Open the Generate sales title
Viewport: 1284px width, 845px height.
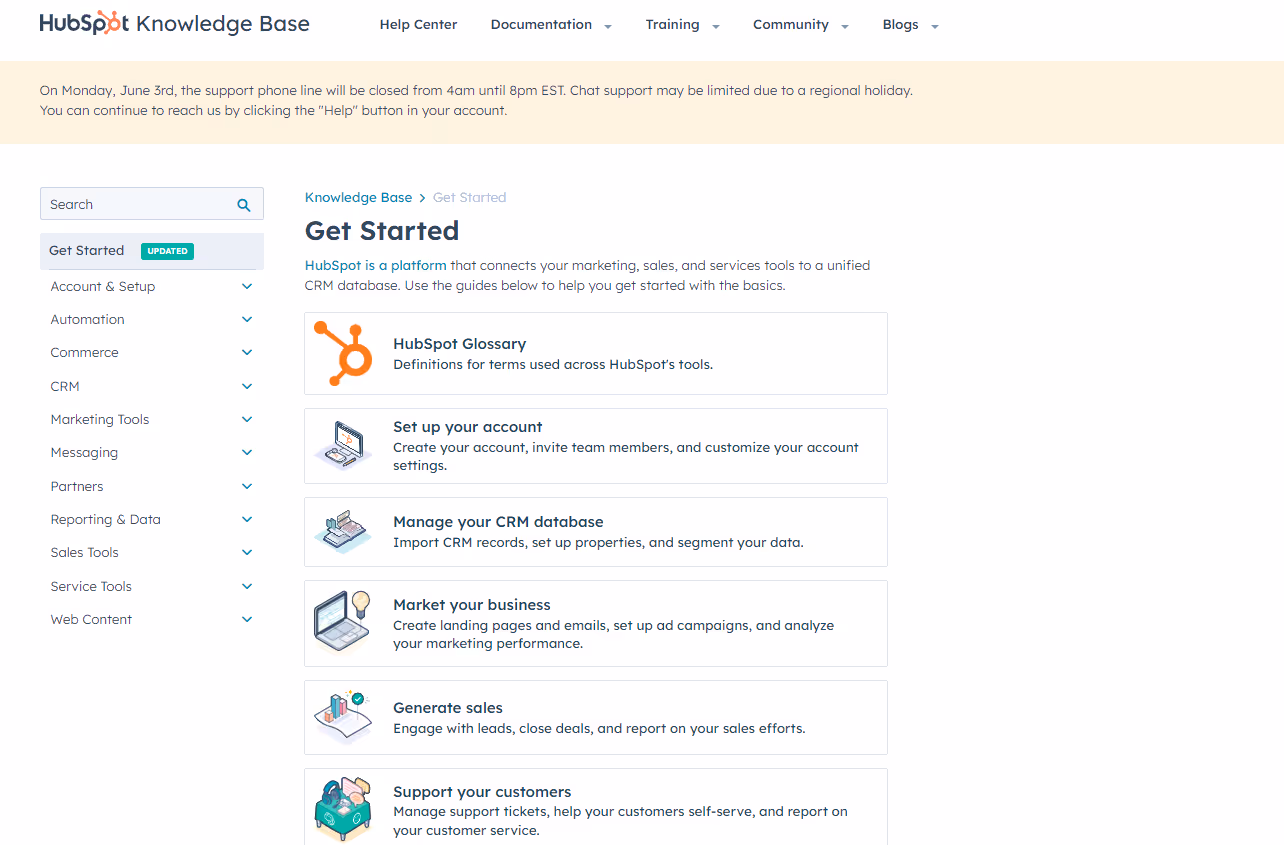pyautogui.click(x=448, y=707)
